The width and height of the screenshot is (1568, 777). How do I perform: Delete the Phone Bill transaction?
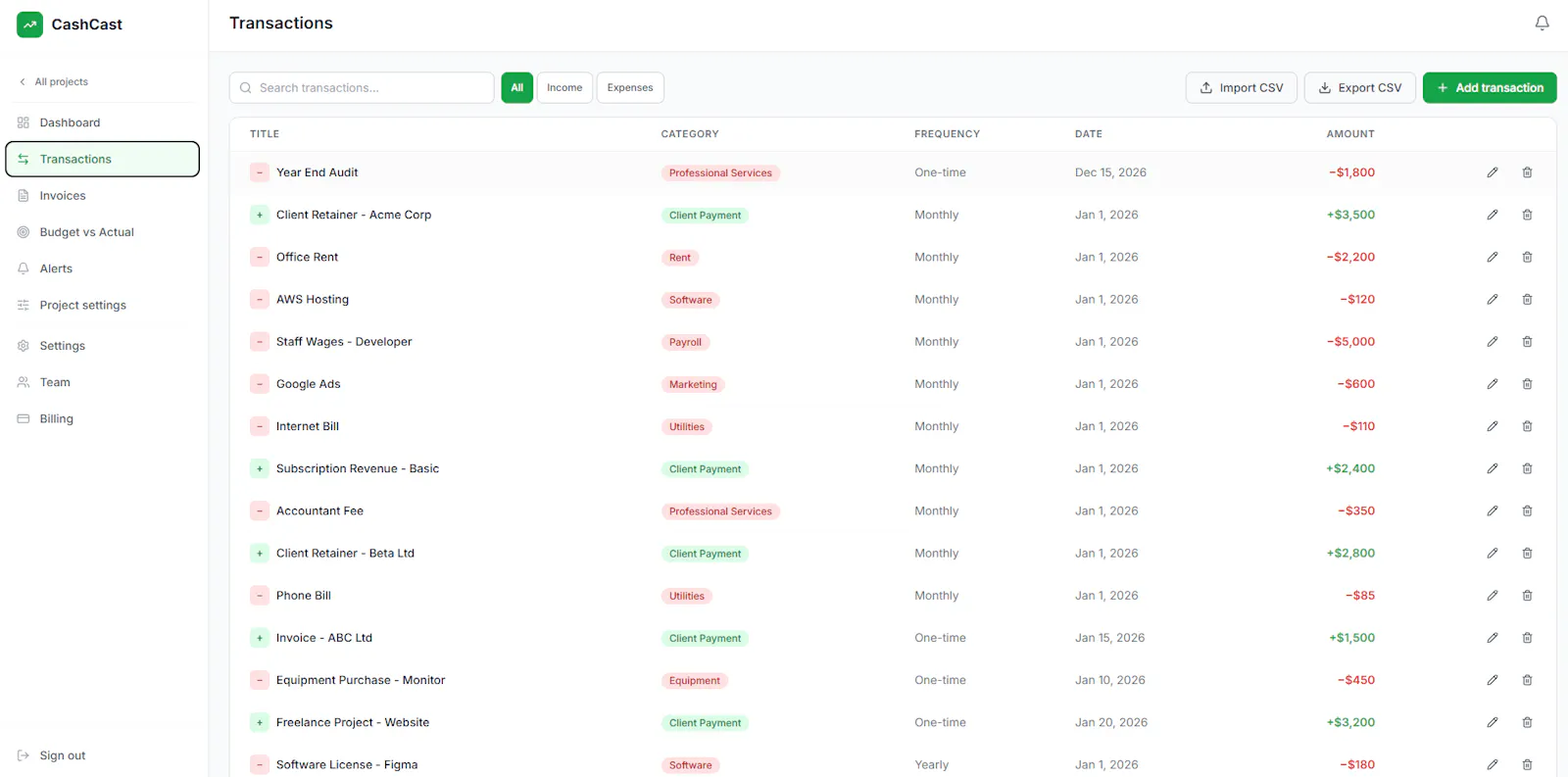(x=1527, y=596)
